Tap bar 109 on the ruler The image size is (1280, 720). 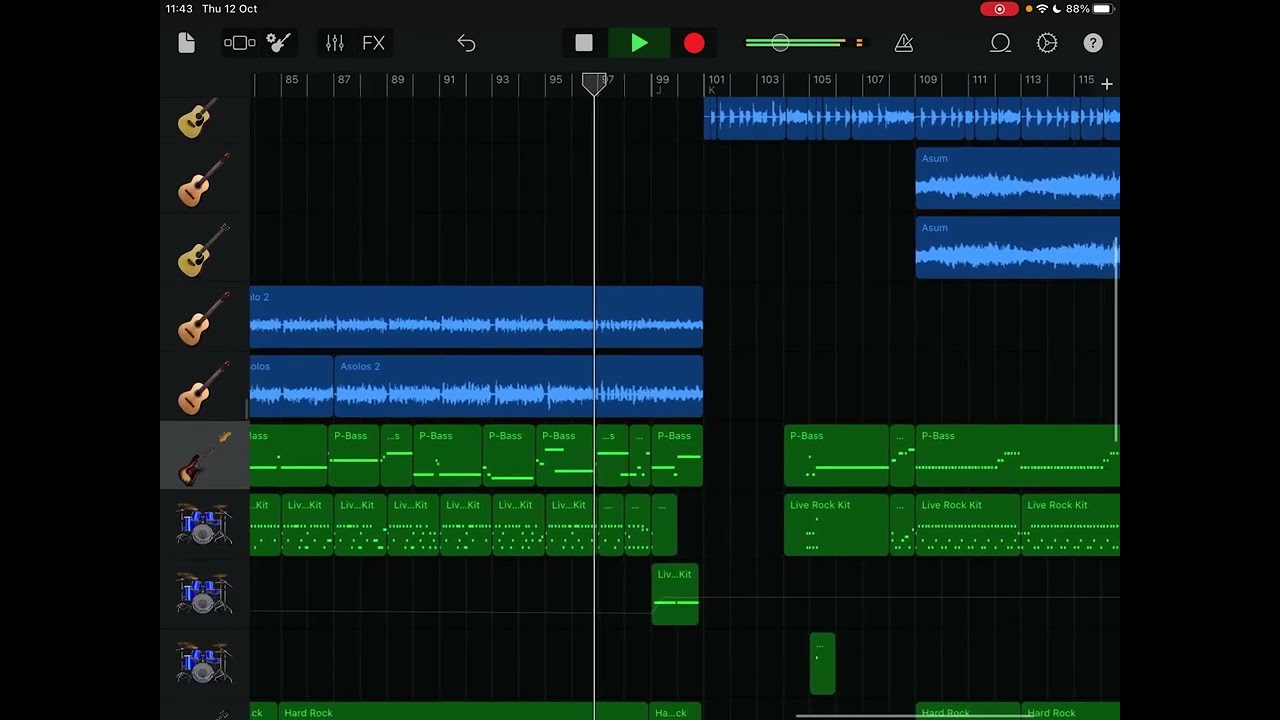pyautogui.click(x=928, y=80)
